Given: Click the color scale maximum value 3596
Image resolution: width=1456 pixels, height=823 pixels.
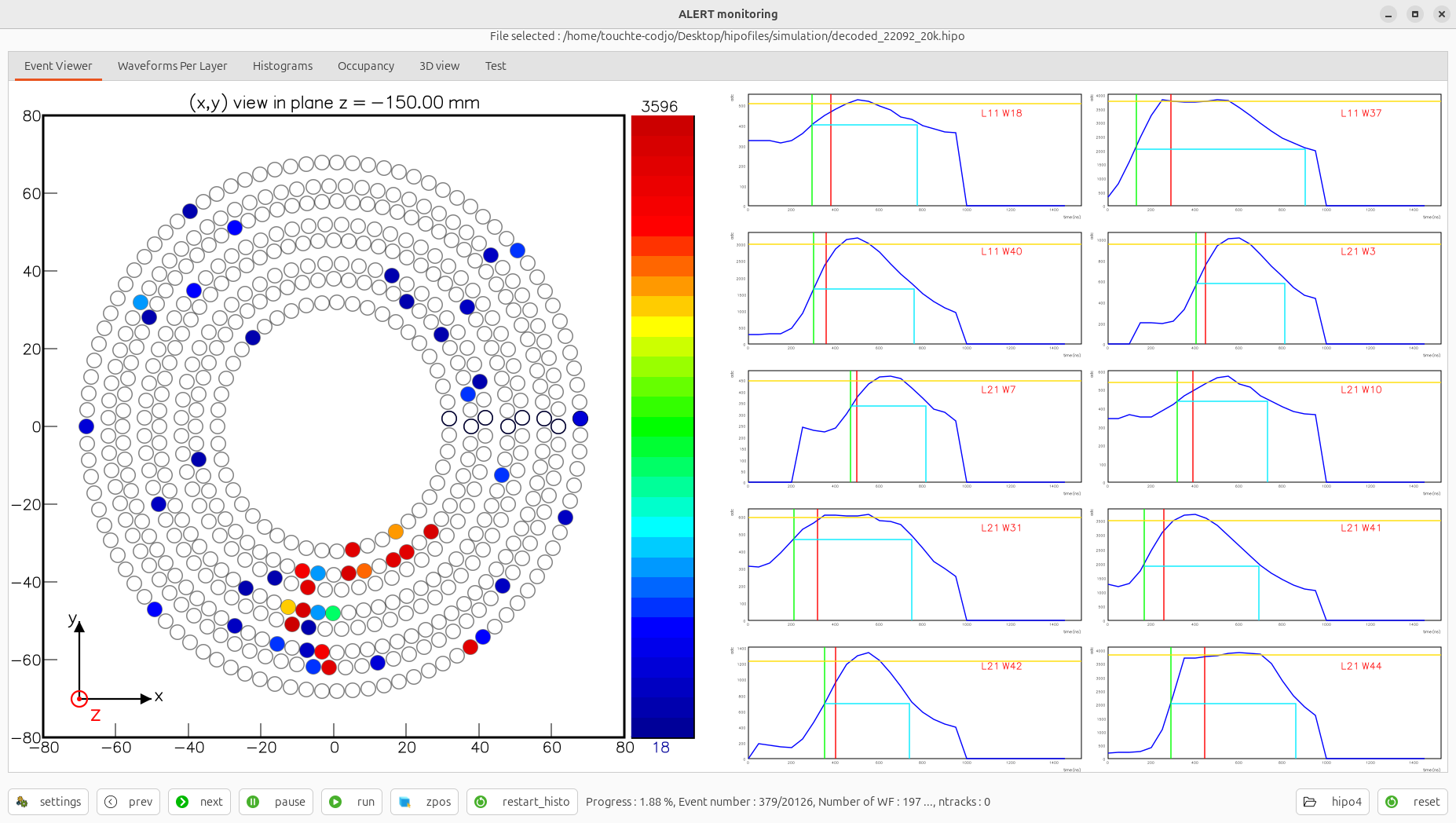Looking at the screenshot, I should (660, 106).
